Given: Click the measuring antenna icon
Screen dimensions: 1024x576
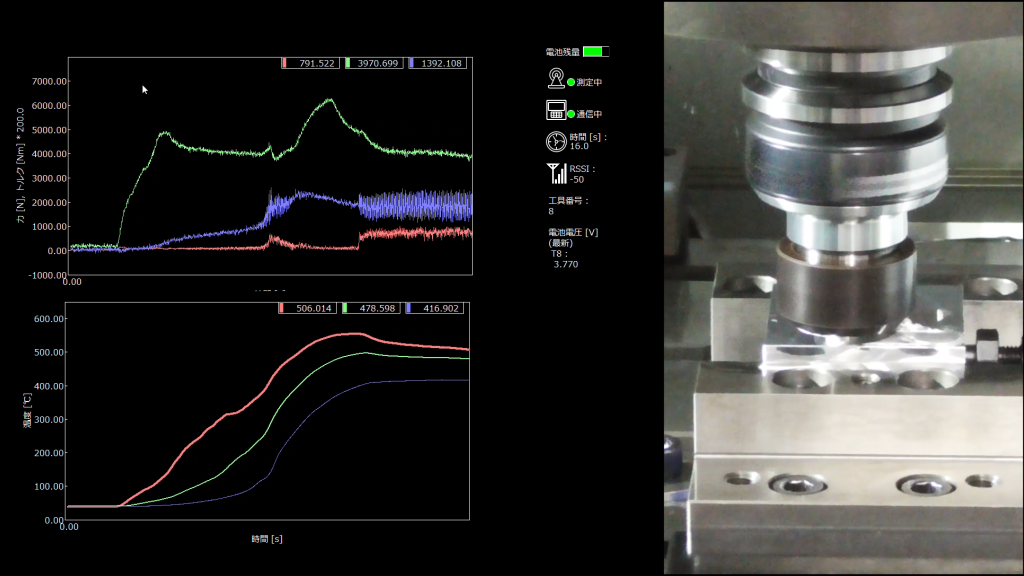Looking at the screenshot, I should tap(556, 78).
